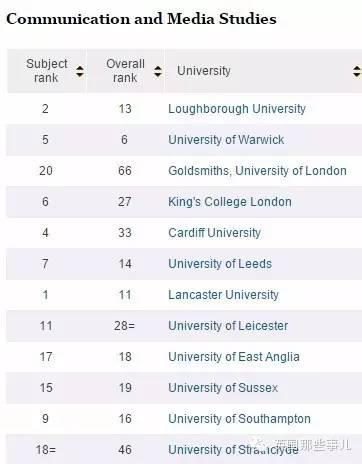Screen dimensions: 362x464
Task: Sort table by Subject rank arrows
Action: [79, 71]
